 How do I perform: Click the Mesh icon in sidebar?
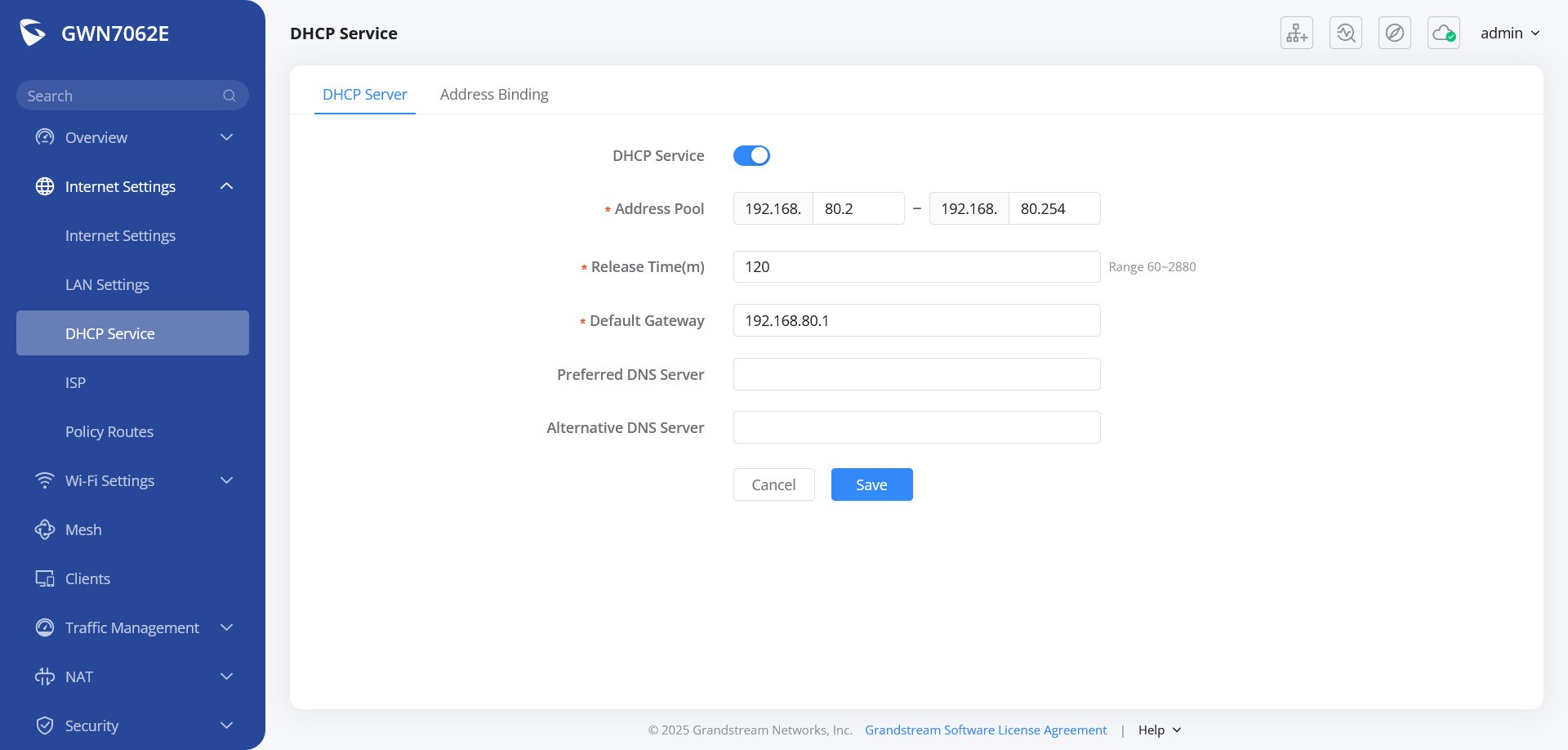tap(45, 529)
